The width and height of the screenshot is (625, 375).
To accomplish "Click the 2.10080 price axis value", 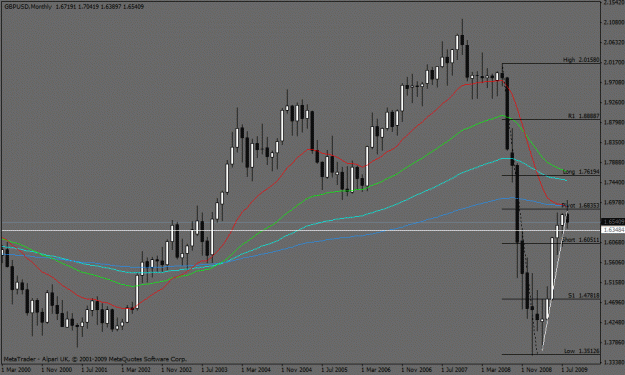I will point(613,22).
